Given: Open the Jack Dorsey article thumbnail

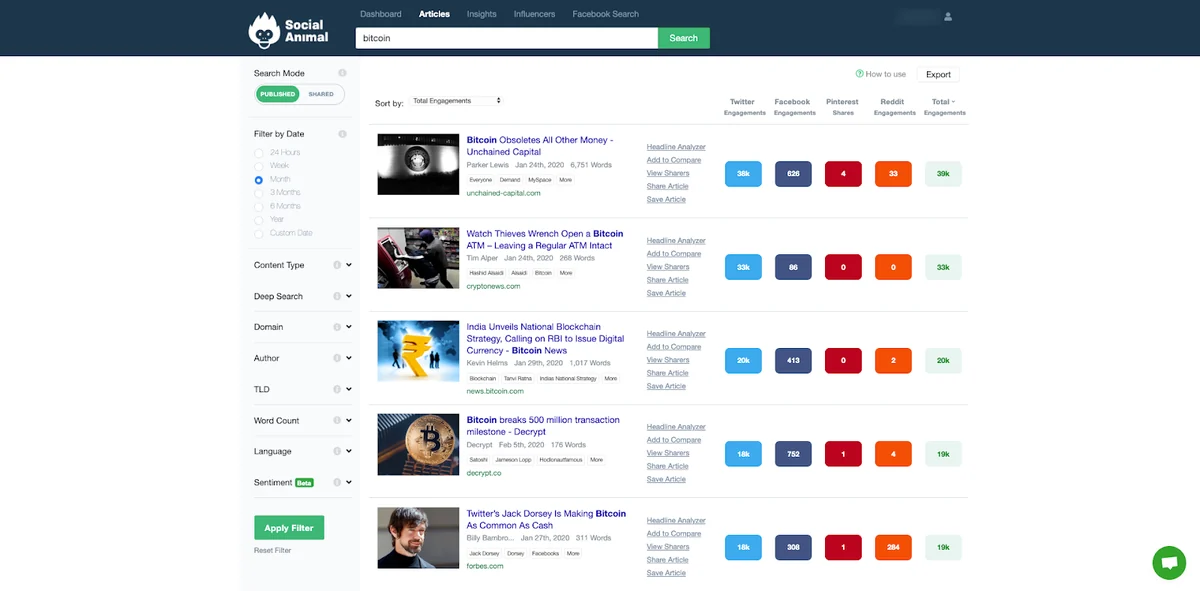Looking at the screenshot, I should pyautogui.click(x=418, y=538).
